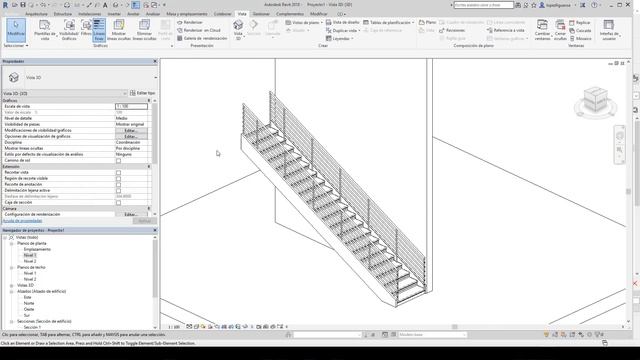The height and width of the screenshot is (360, 640).
Task: Click the ViewCube in the 3D view
Action: [x=596, y=101]
